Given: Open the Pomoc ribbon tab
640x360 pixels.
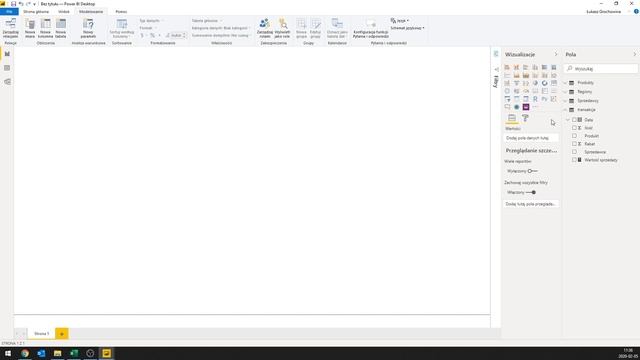Looking at the screenshot, I should point(121,11).
